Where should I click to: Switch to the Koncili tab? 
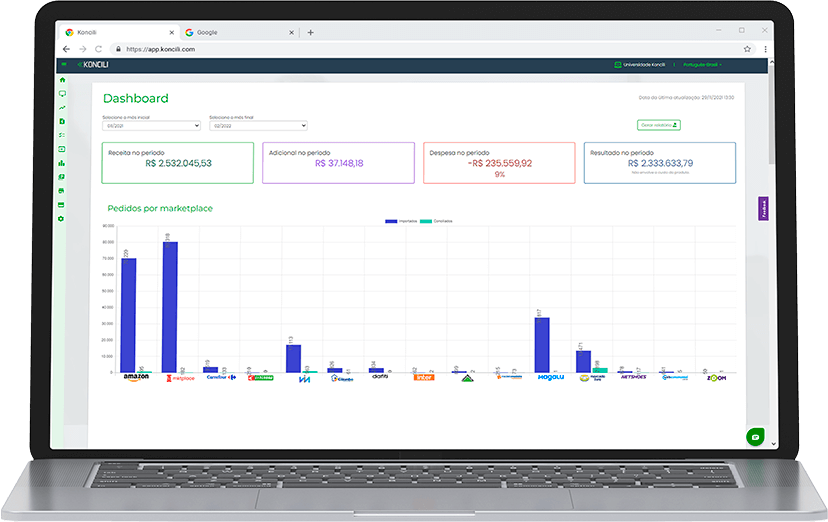(x=119, y=33)
